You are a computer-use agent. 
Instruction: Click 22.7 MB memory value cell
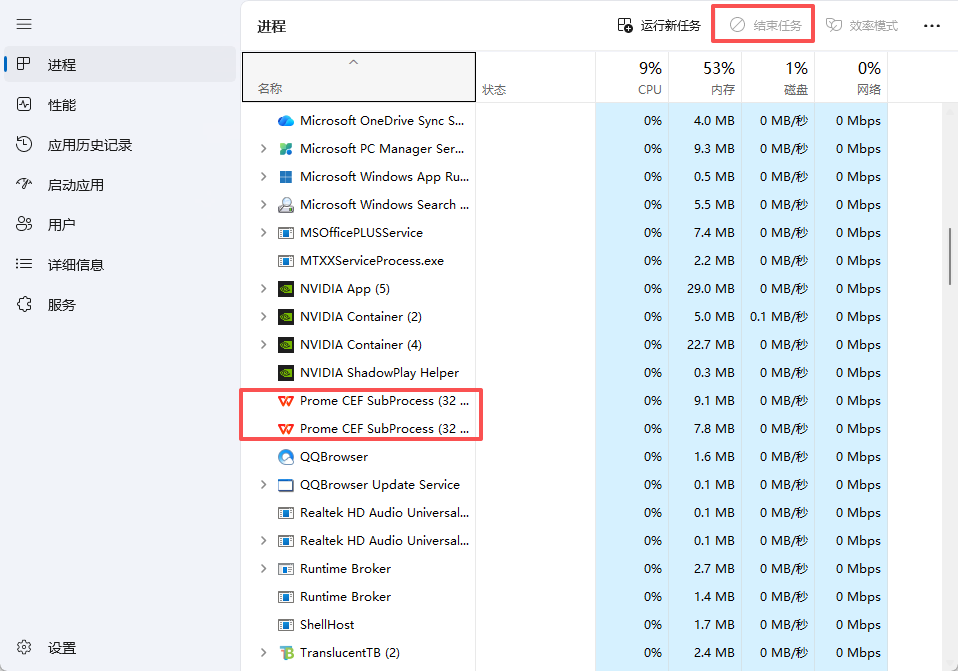705,345
